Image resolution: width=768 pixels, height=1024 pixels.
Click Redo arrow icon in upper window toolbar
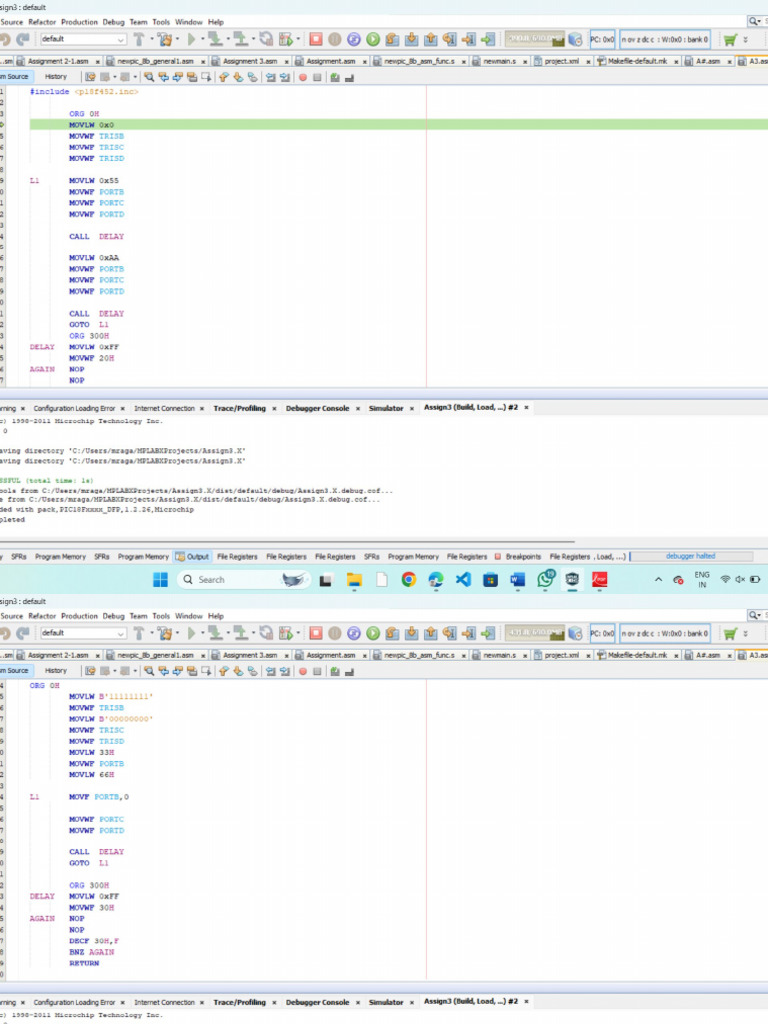tap(23, 39)
